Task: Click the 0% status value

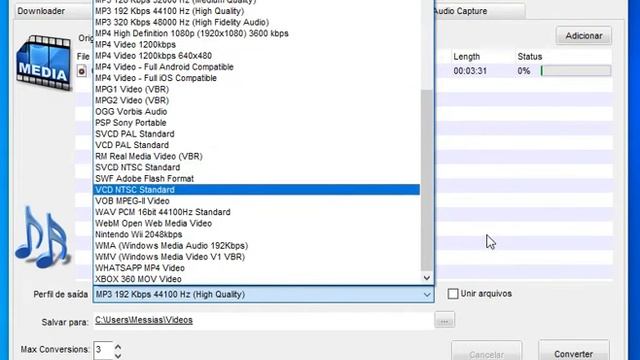Action: (x=524, y=71)
